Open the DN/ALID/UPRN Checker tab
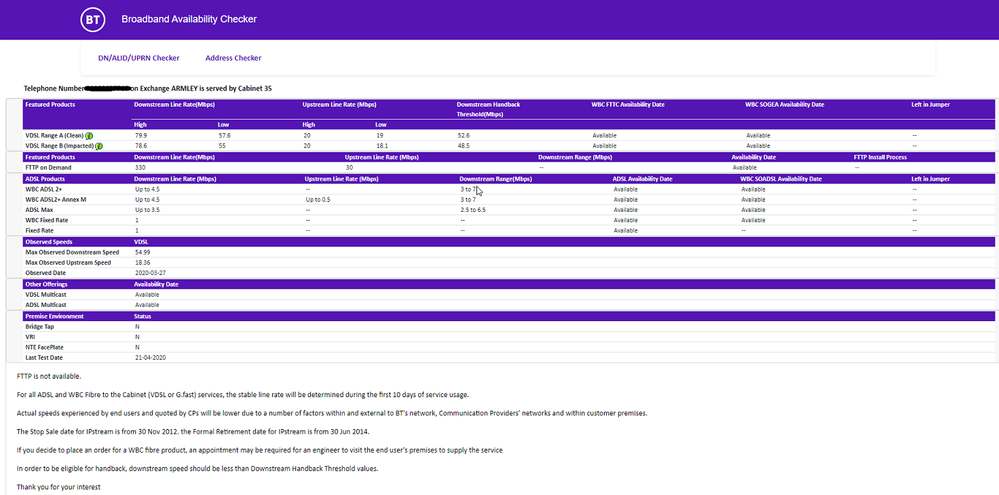Viewport: 999px width, 495px height. [x=139, y=58]
